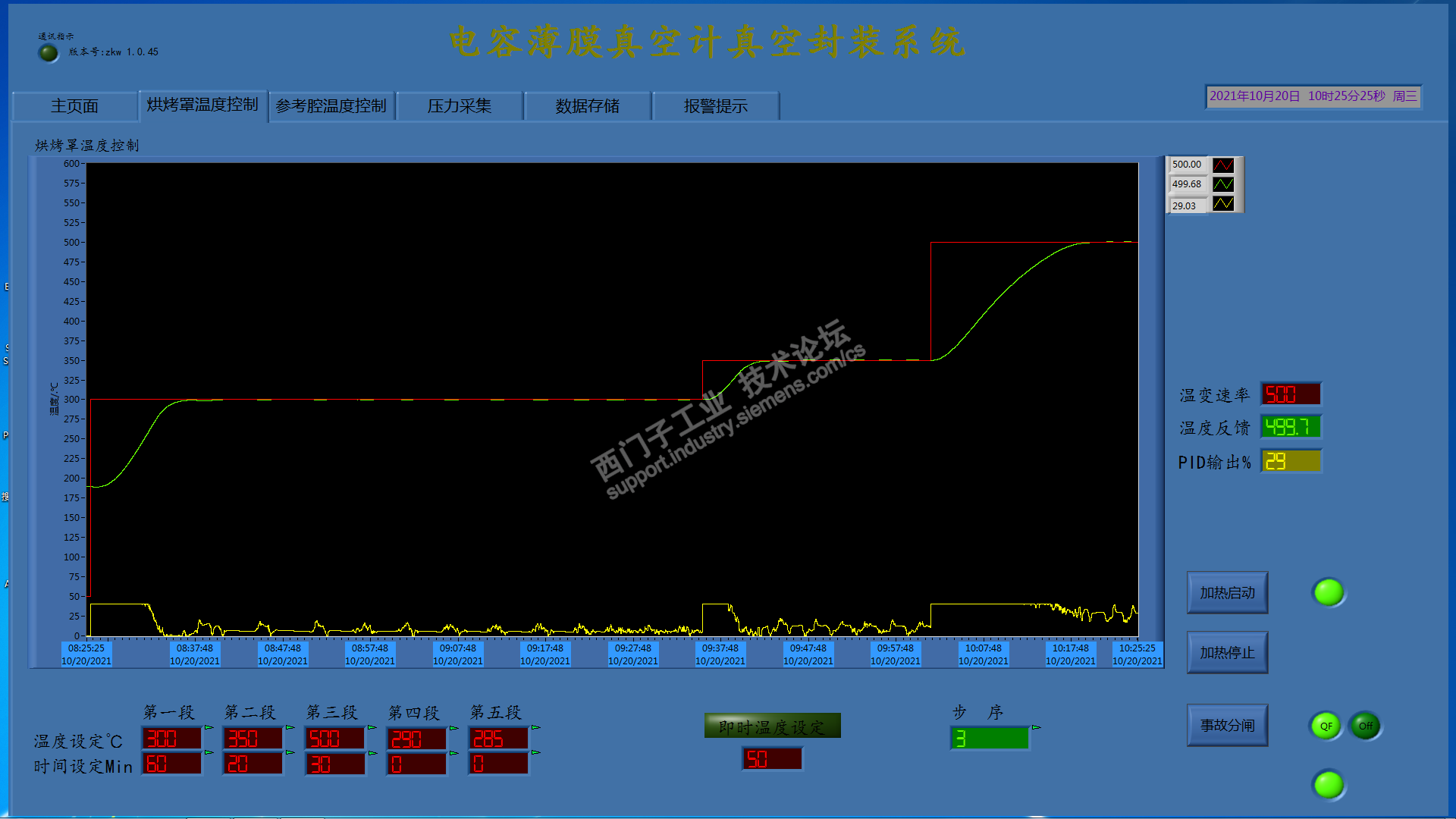
Task: Toggle the Off indicator light
Action: click(x=1365, y=726)
